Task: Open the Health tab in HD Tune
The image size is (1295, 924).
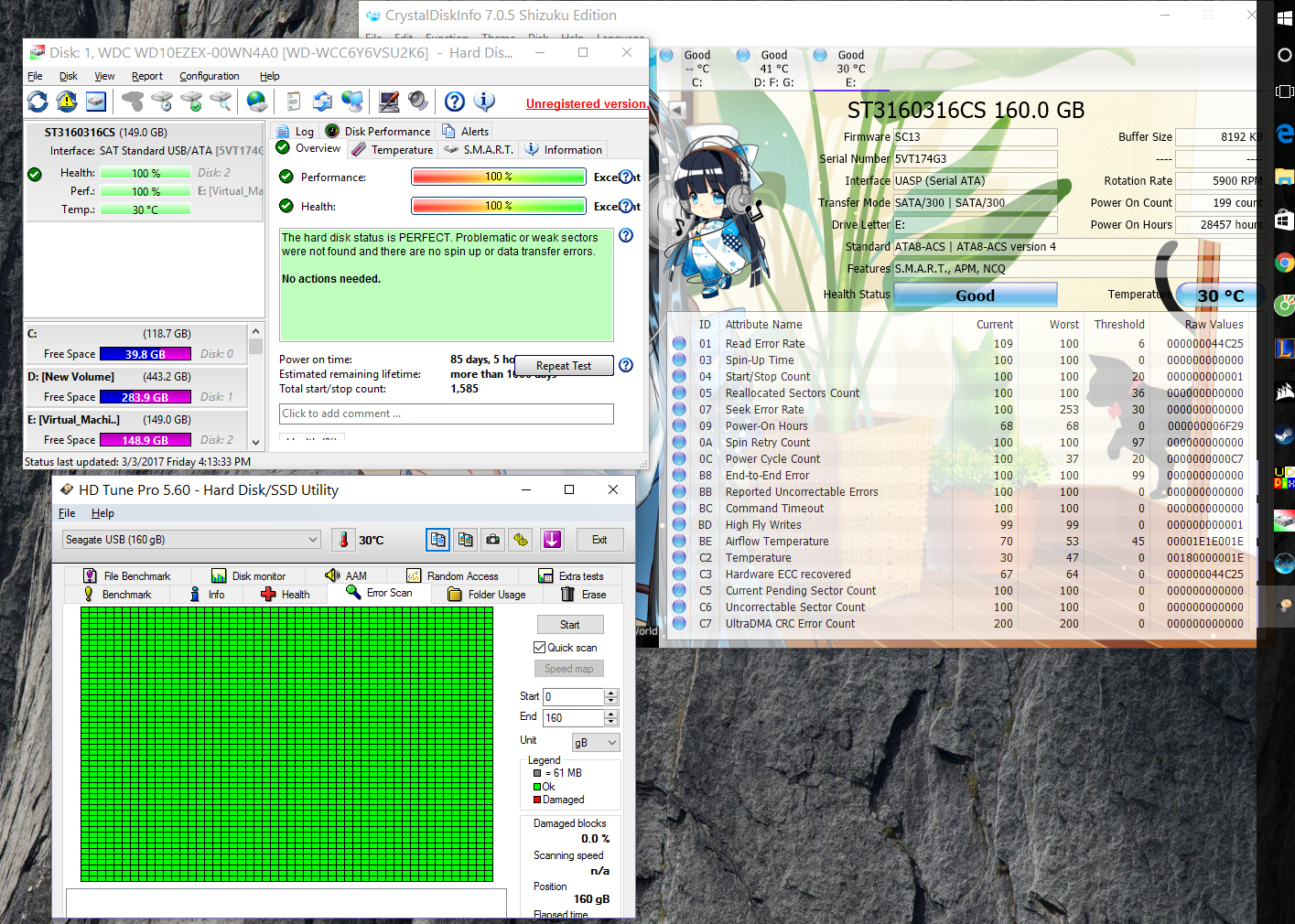Action: [286, 594]
